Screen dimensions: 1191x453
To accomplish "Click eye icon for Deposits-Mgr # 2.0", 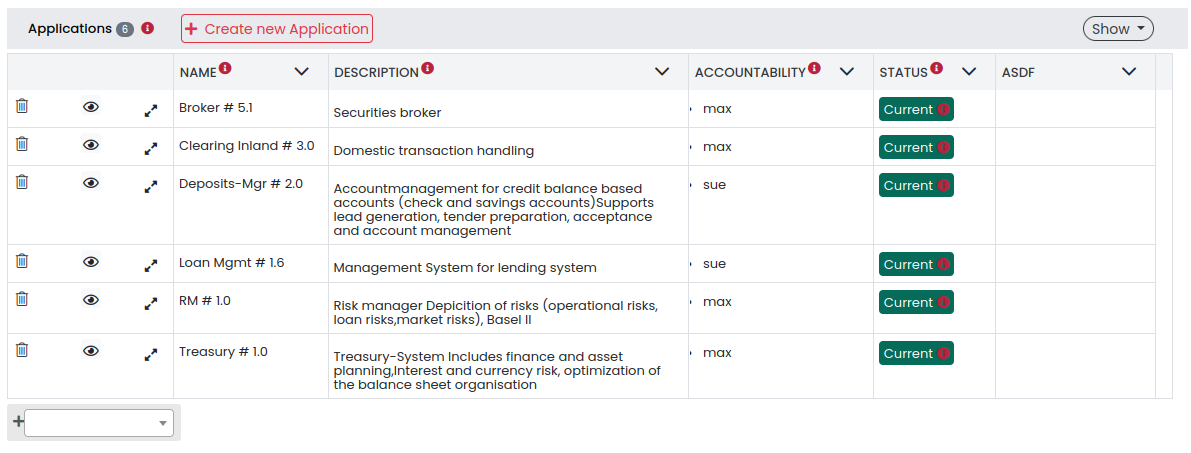I will 91,183.
